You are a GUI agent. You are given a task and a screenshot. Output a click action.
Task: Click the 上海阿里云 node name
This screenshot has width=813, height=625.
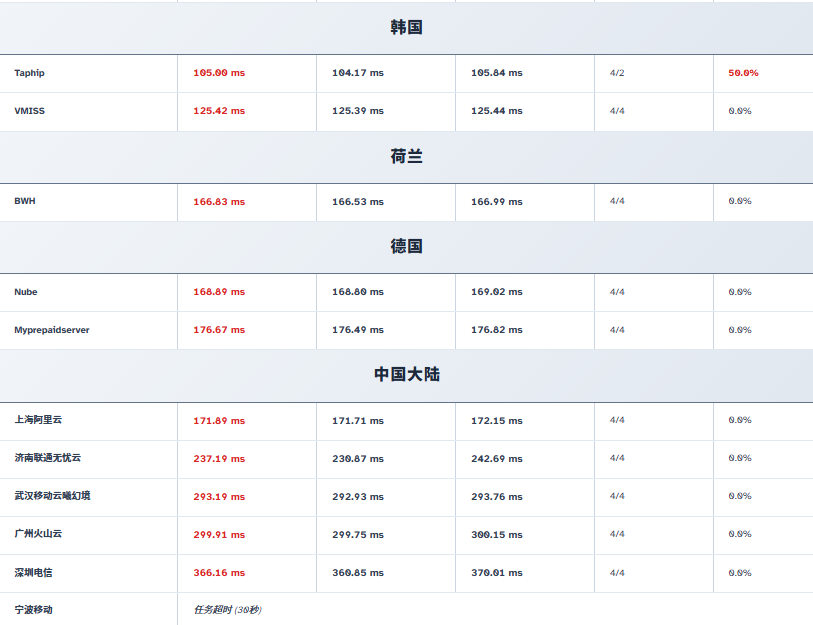38,420
